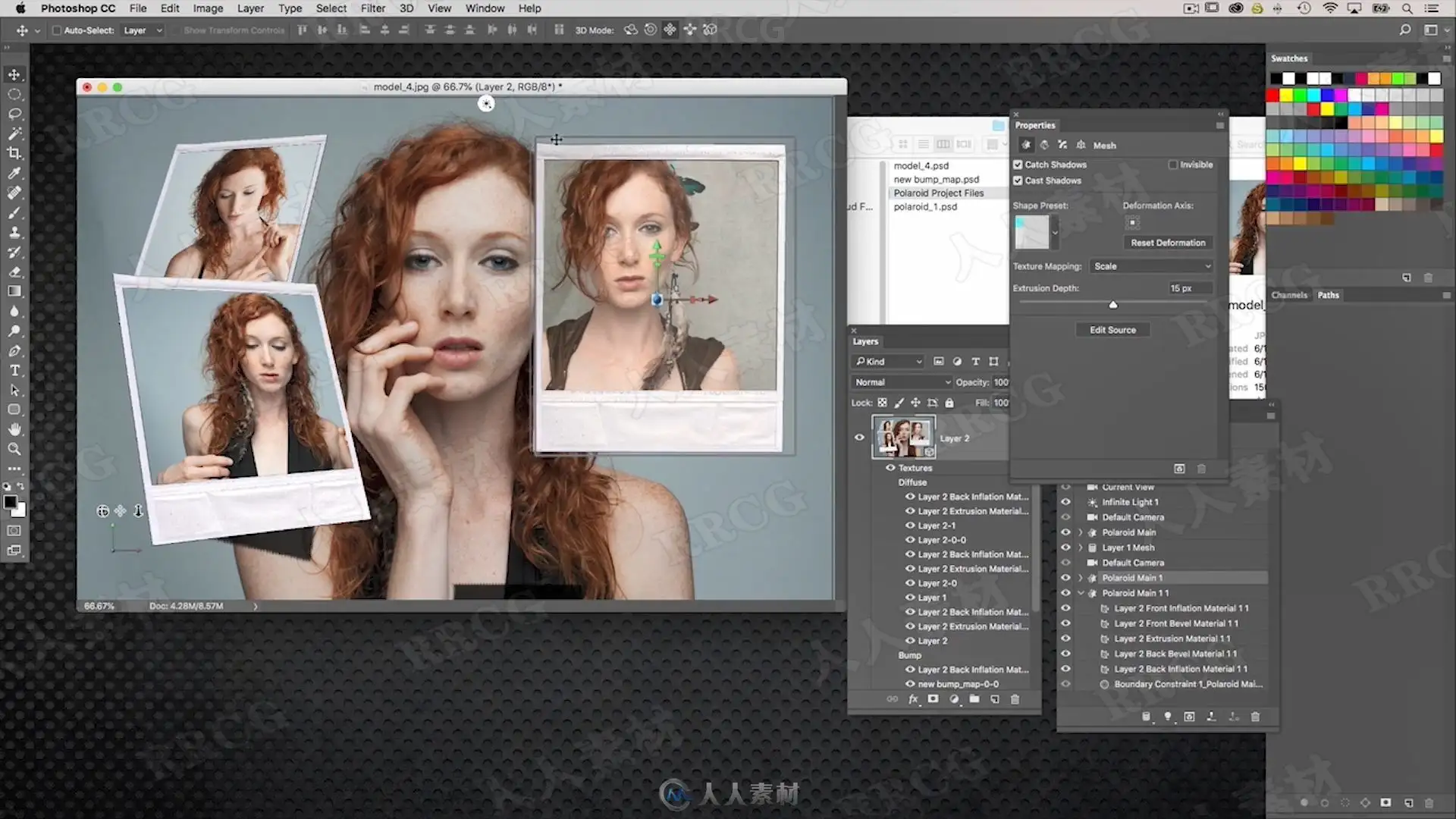This screenshot has height=819, width=1456.
Task: Hide Layer 2 with the eye icon
Action: pos(859,438)
